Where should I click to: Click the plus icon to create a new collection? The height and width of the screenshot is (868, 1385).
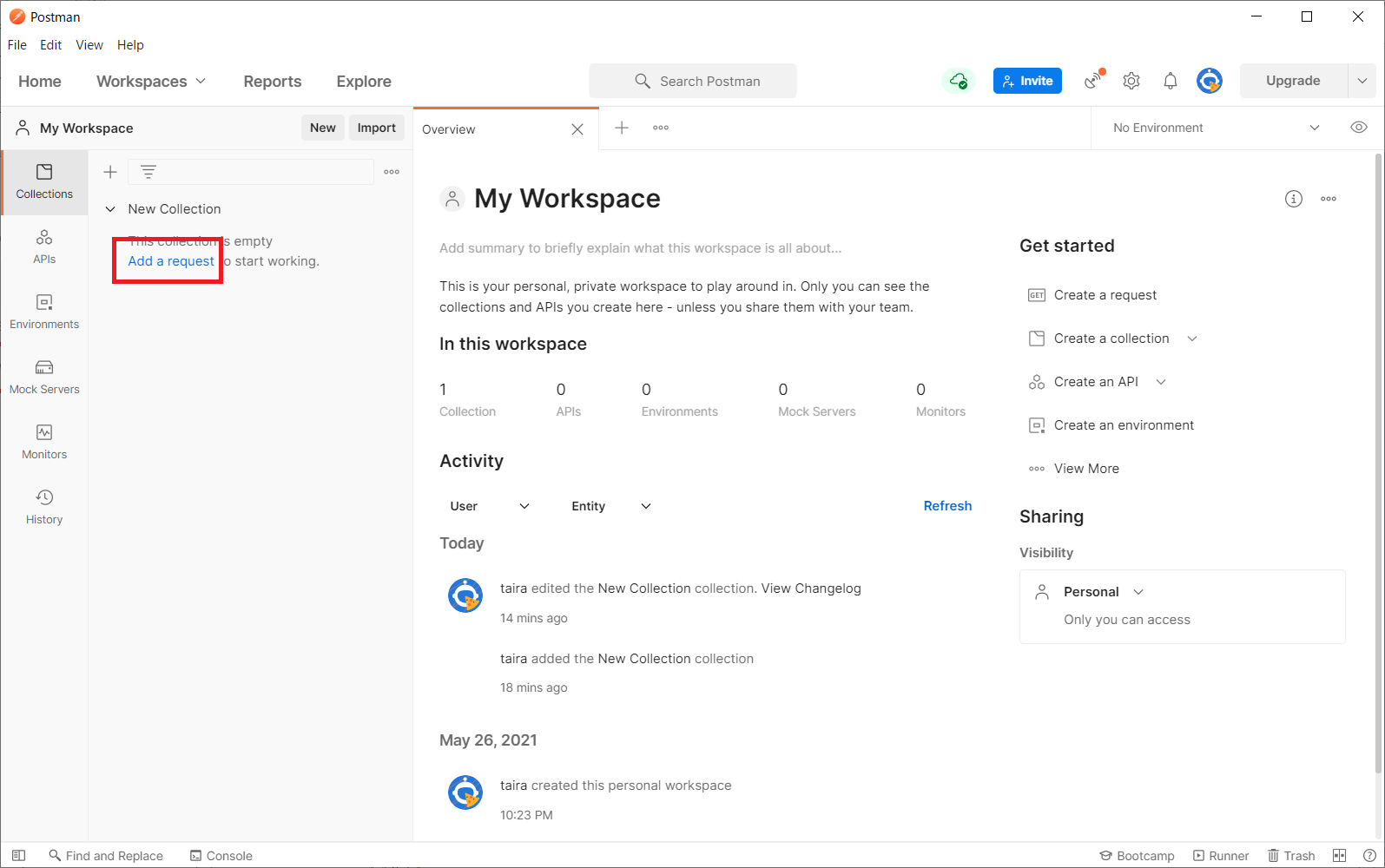coord(110,172)
